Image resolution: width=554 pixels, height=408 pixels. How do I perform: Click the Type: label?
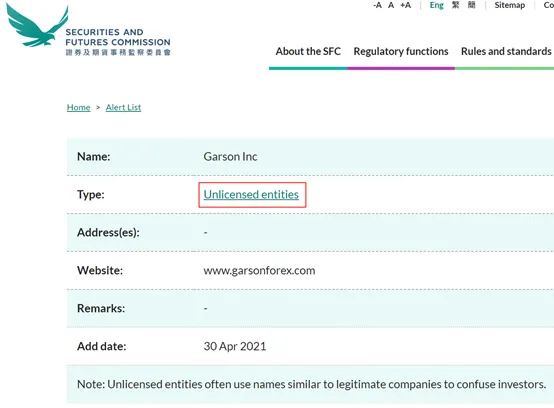tap(91, 195)
